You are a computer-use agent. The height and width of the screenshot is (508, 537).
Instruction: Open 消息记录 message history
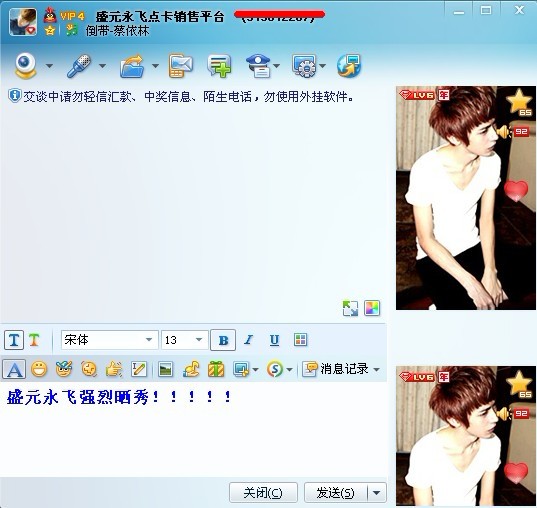click(x=336, y=369)
